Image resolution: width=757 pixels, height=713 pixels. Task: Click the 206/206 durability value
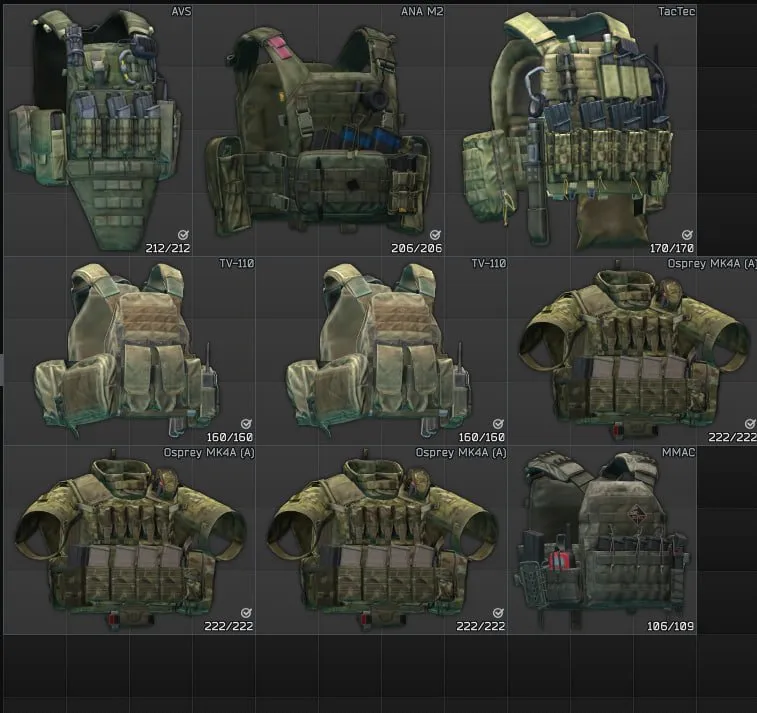(417, 248)
